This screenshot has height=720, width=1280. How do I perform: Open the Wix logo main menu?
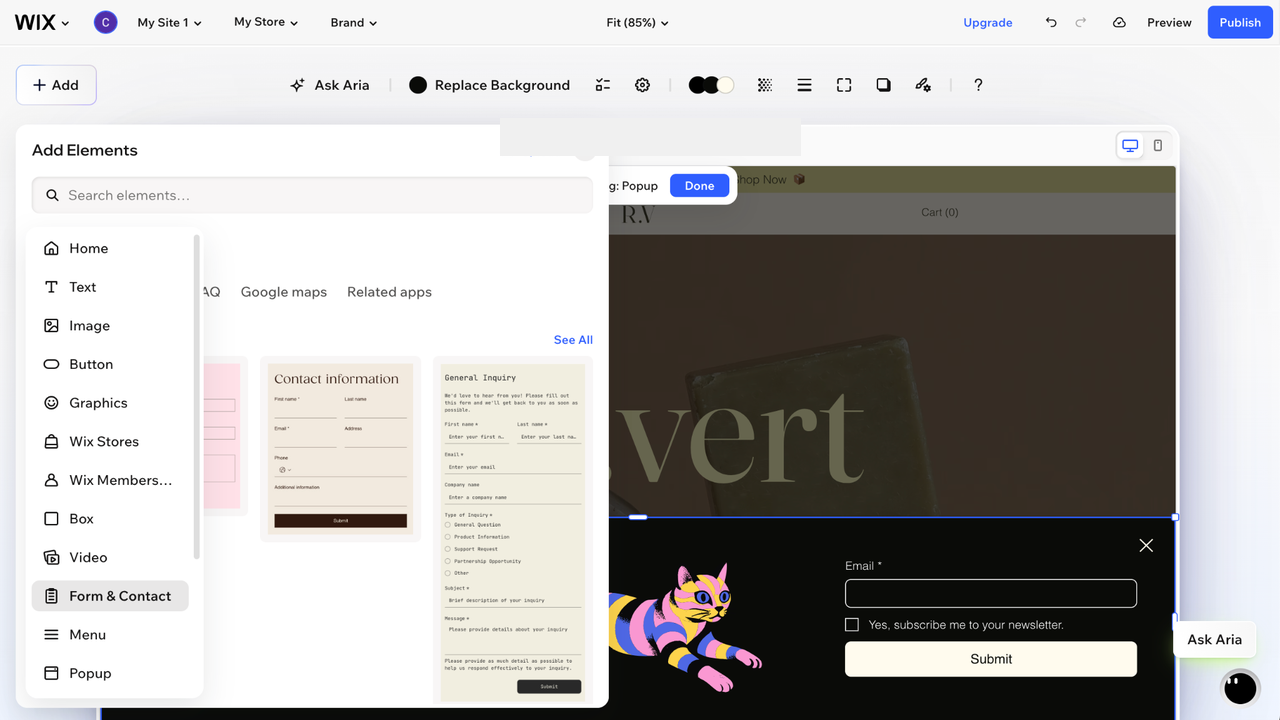point(42,22)
